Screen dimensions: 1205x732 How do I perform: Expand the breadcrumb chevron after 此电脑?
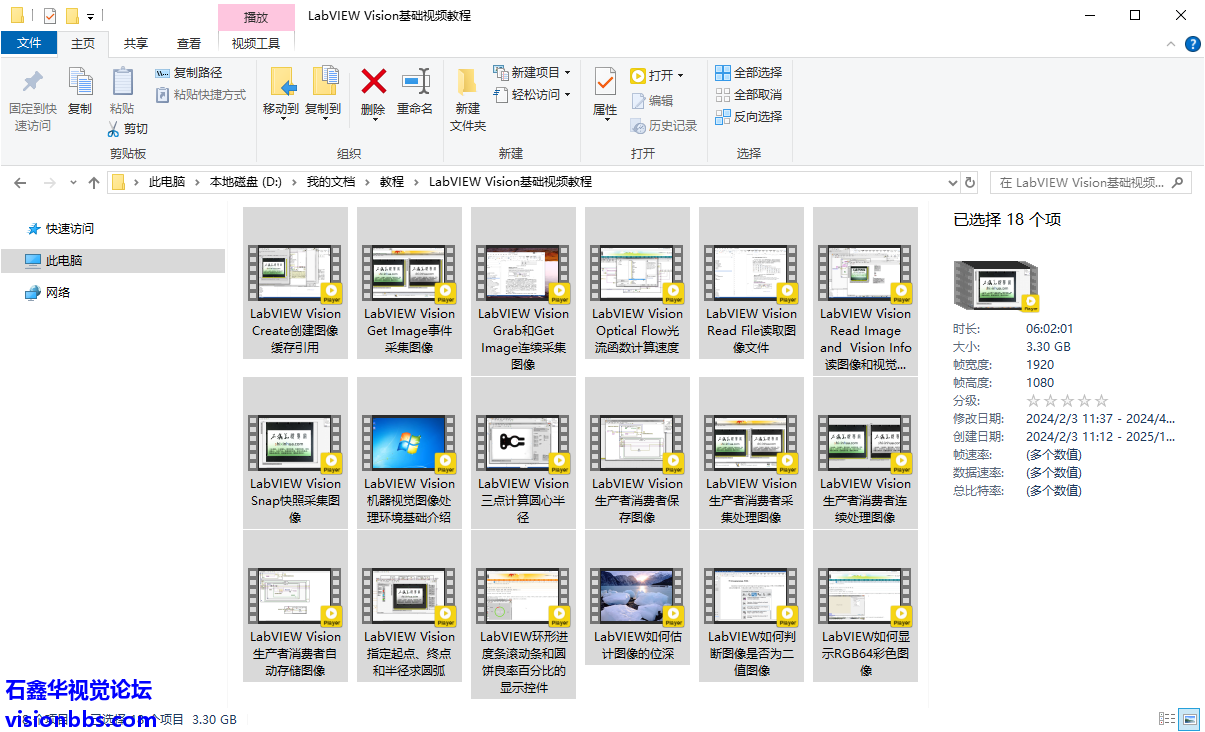coord(198,182)
